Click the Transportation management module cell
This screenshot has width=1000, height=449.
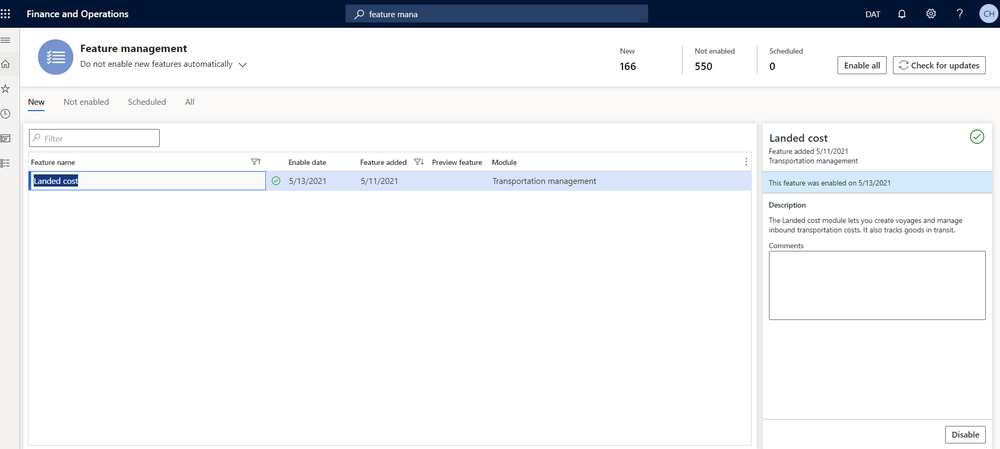(544, 181)
